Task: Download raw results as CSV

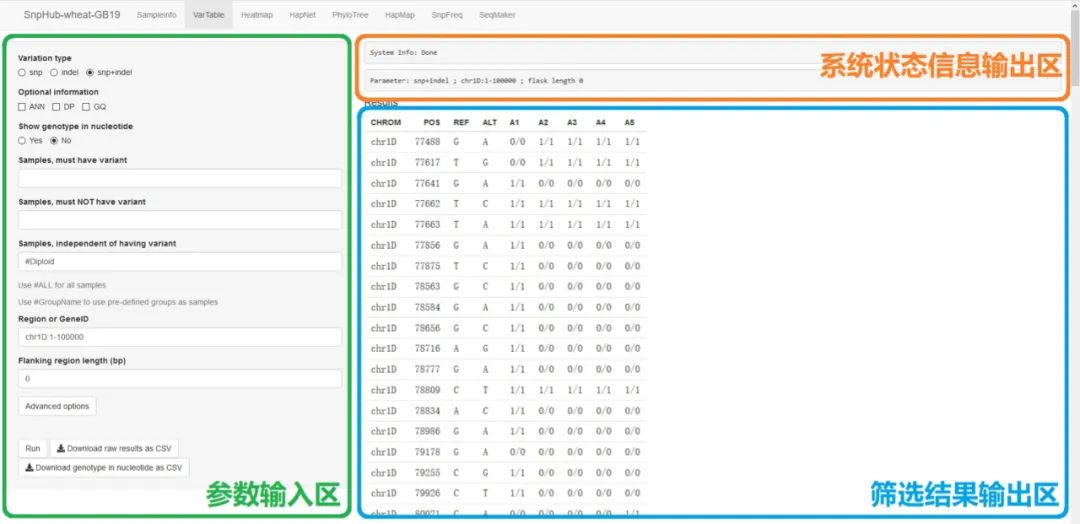Action: [114, 448]
